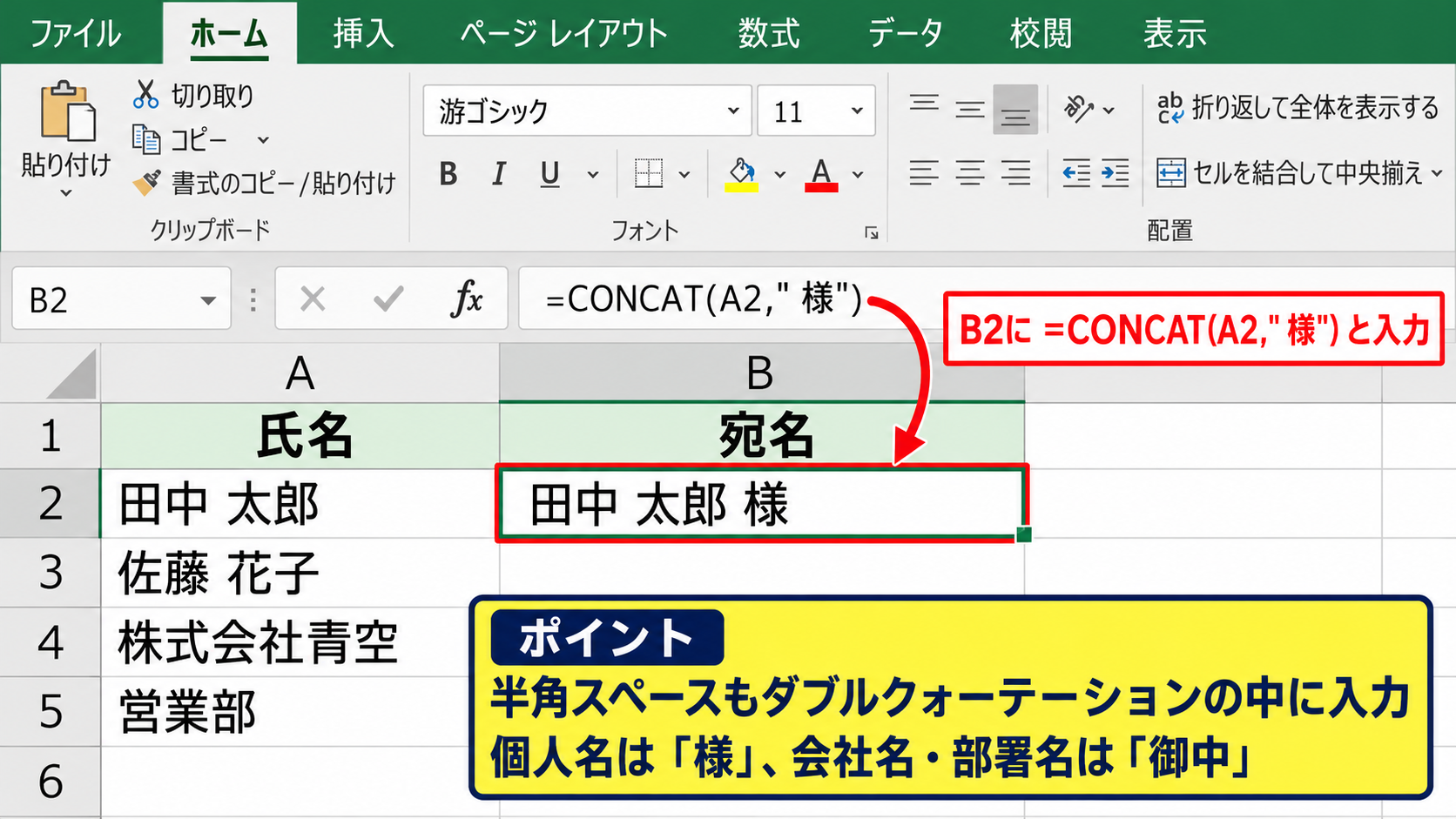Select middle vertical align icon

tap(969, 110)
